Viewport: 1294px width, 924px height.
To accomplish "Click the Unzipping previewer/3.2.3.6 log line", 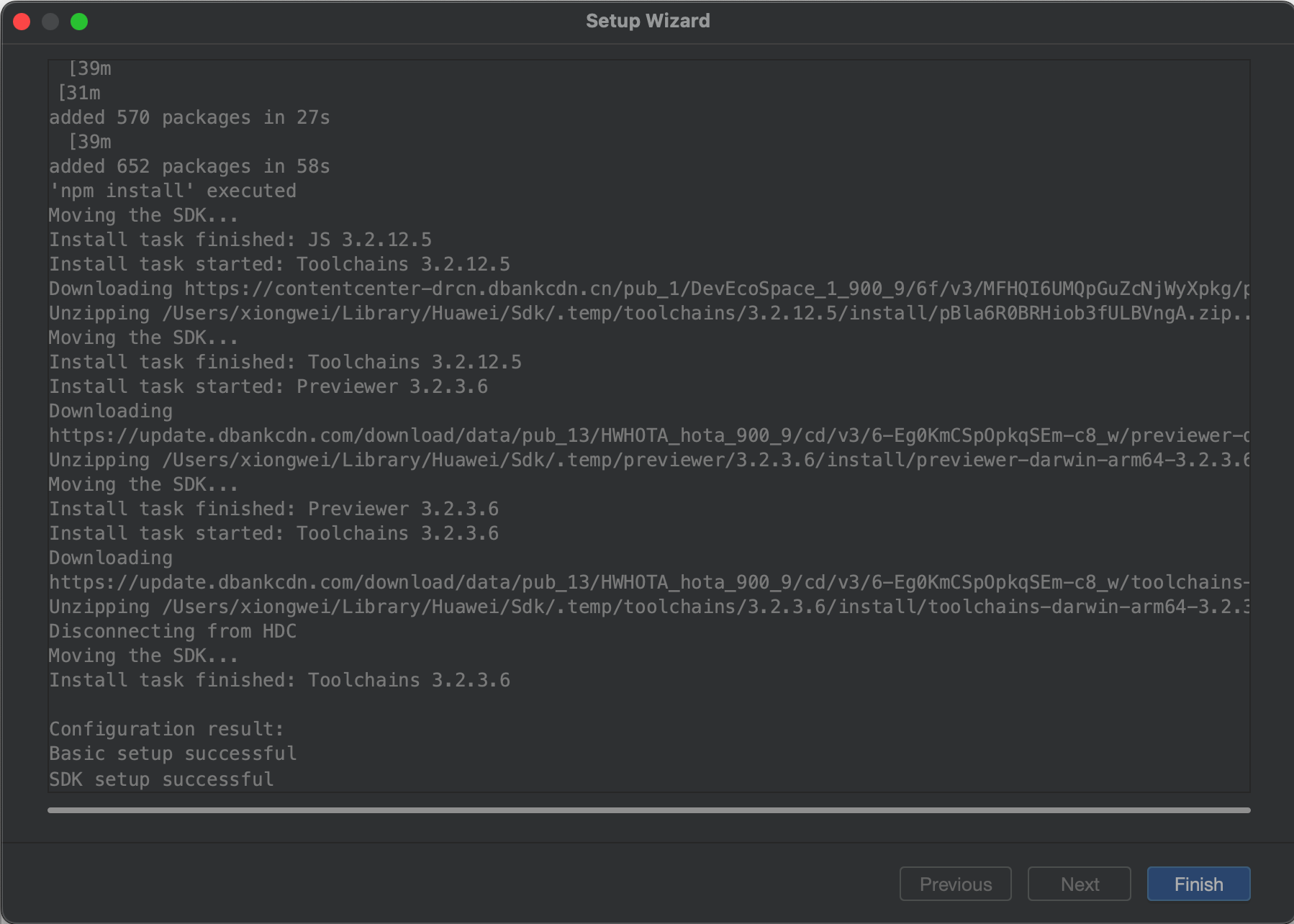I will click(649, 460).
